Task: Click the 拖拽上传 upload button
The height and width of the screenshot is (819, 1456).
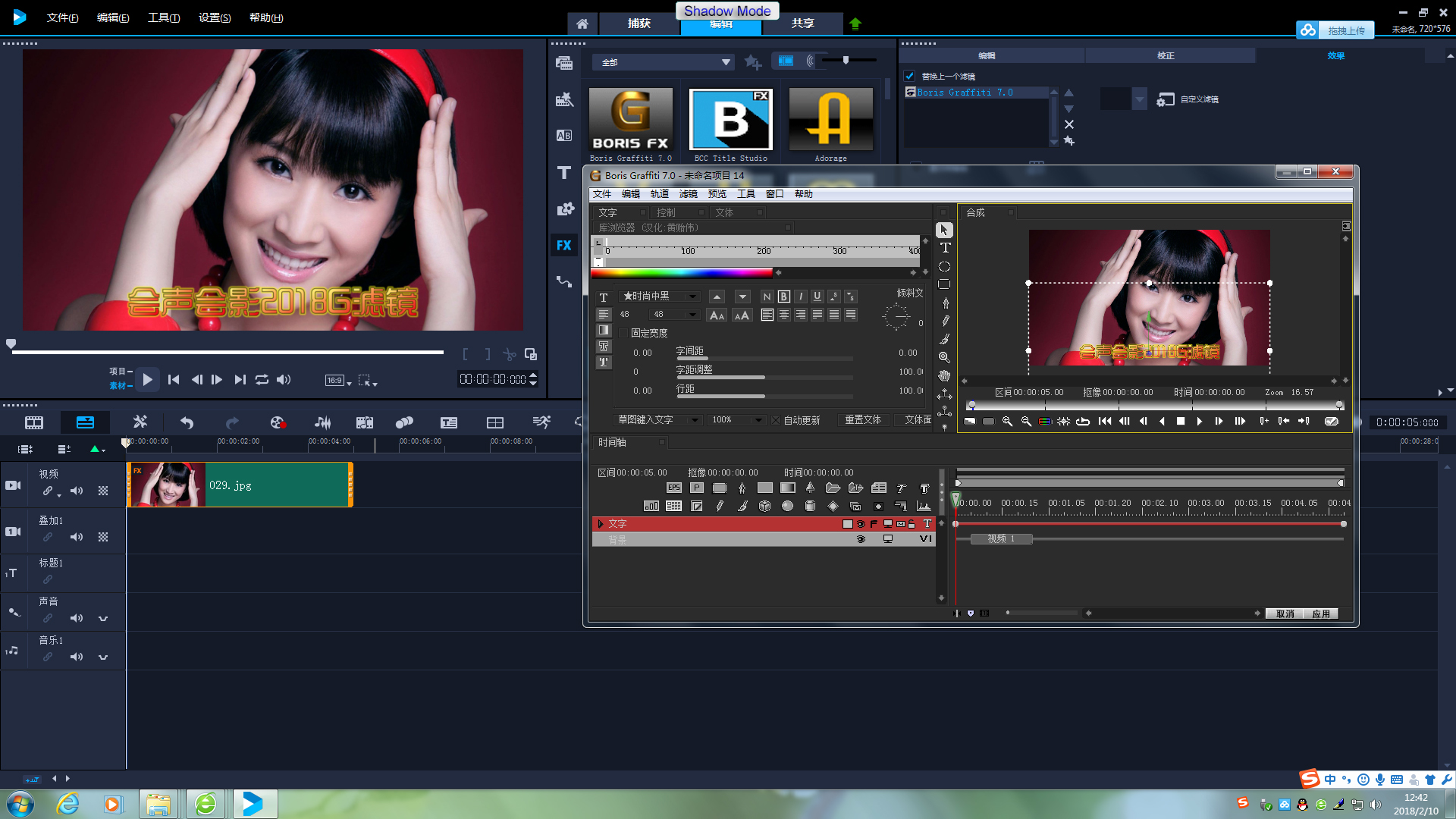Action: coord(1335,30)
